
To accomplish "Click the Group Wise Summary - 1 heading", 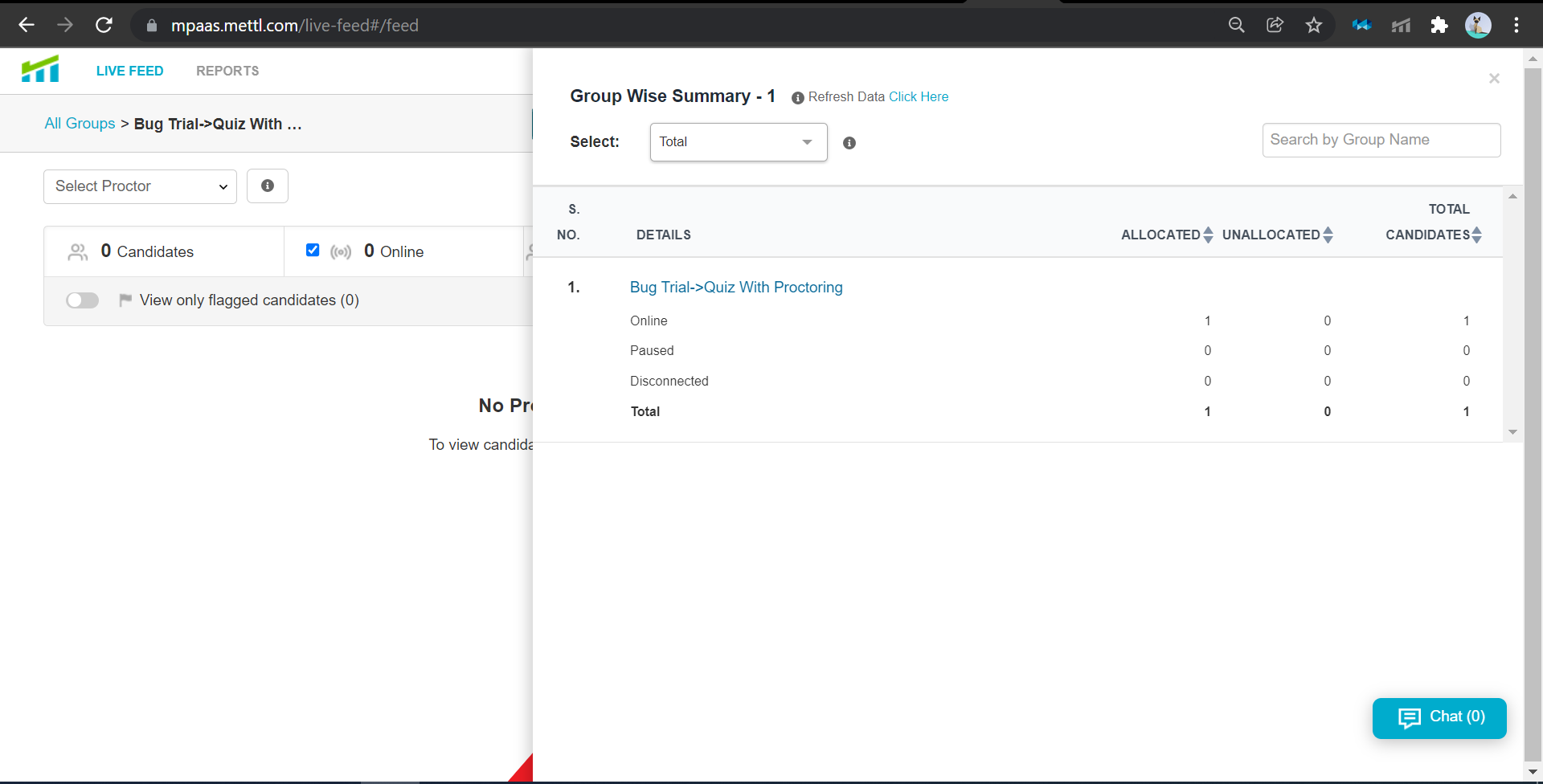I will pos(673,96).
